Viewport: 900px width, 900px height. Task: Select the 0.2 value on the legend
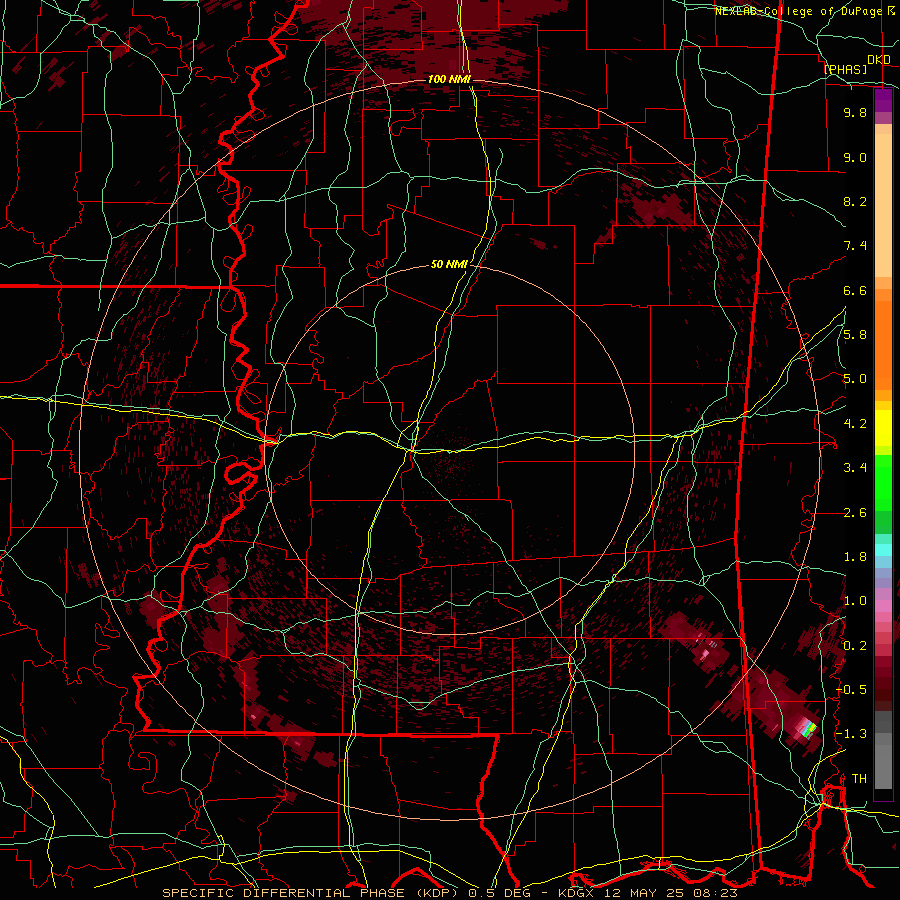click(855, 646)
